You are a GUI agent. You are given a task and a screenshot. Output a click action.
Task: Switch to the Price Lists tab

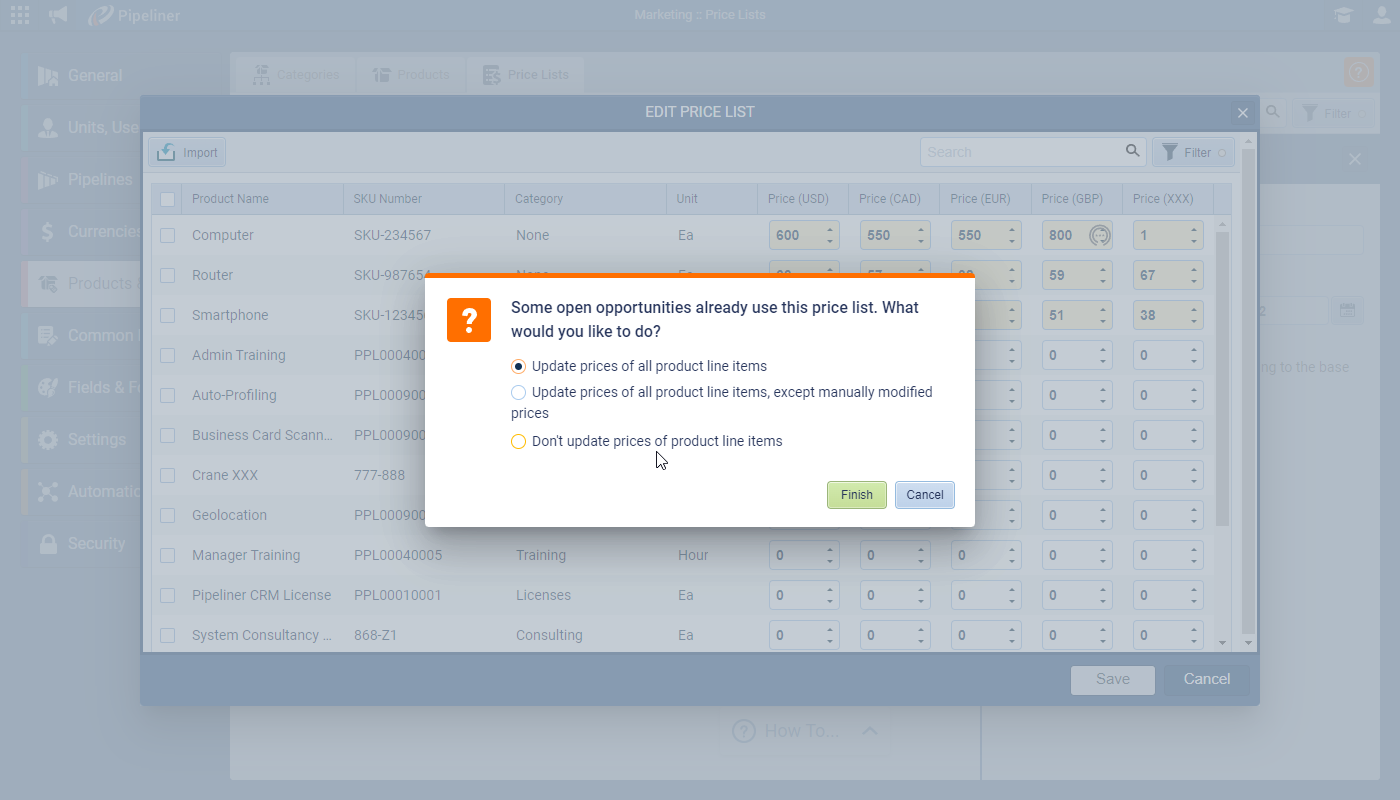pyautogui.click(x=526, y=75)
